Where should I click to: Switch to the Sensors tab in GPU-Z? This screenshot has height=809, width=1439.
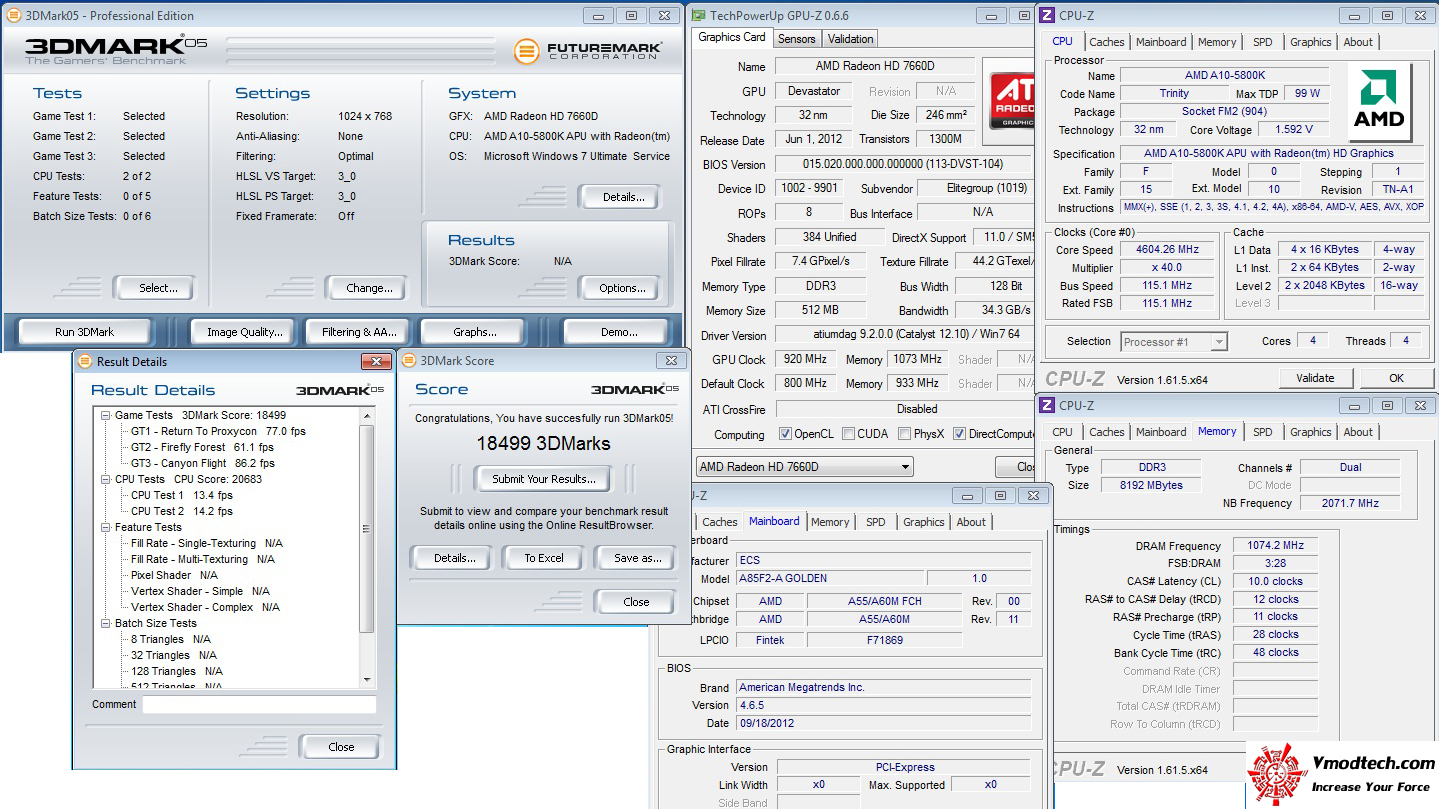797,39
